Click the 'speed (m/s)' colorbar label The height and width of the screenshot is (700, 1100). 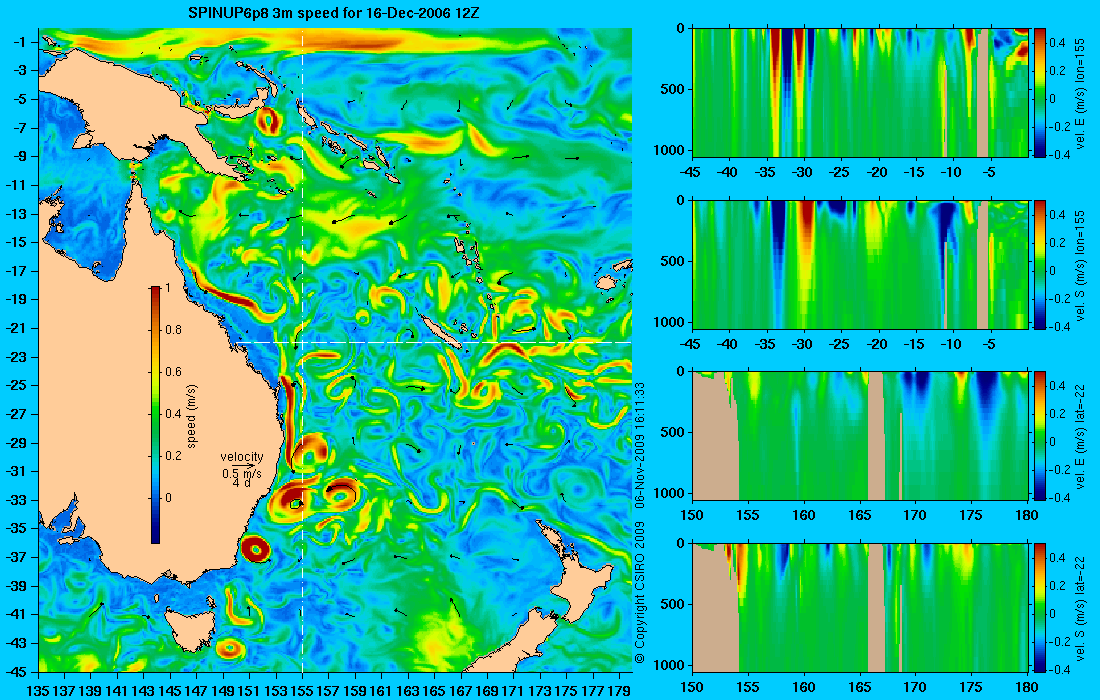(192, 415)
